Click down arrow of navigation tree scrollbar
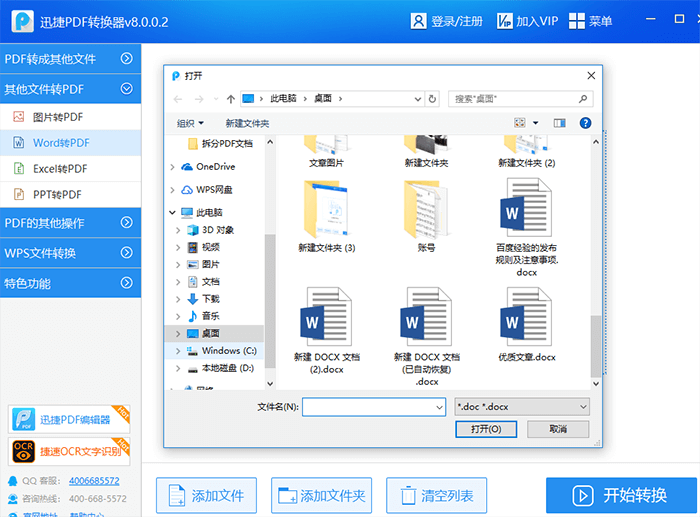 [270, 384]
